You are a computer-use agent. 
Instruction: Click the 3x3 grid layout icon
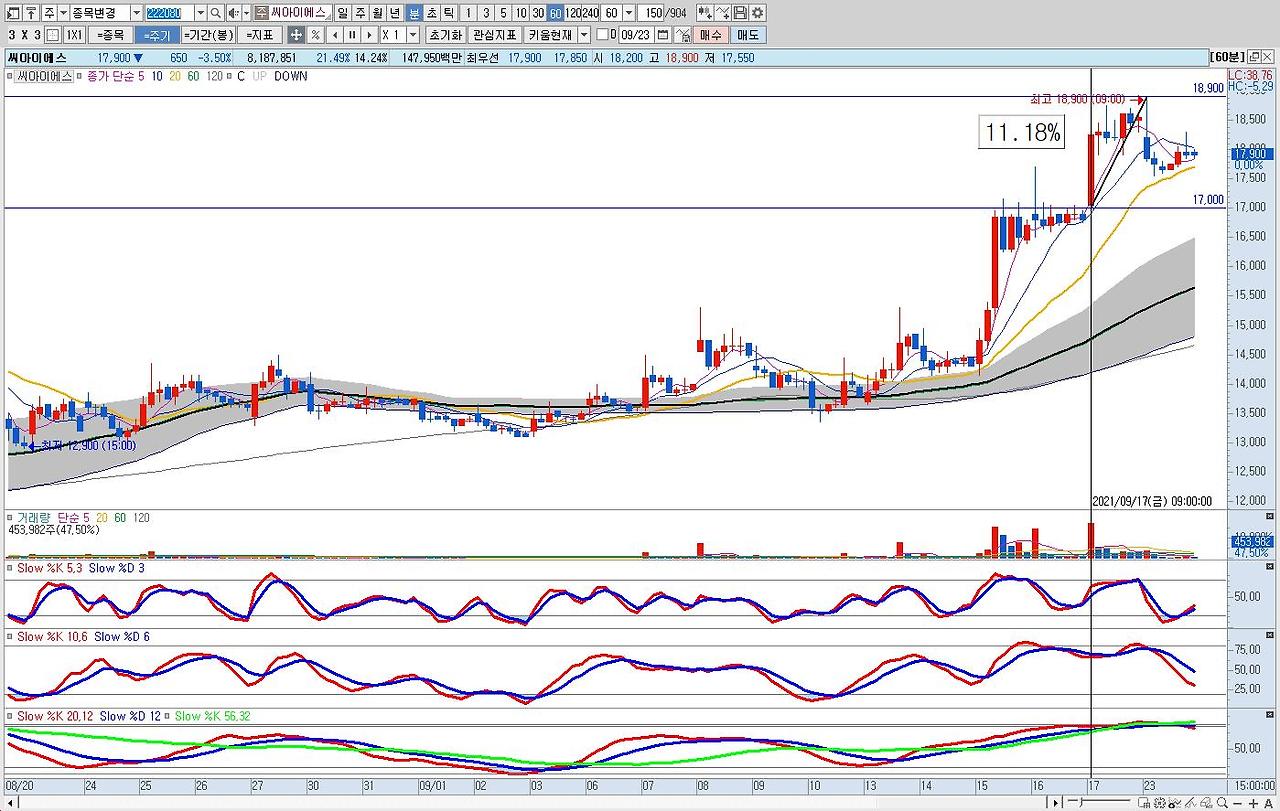click(51, 35)
